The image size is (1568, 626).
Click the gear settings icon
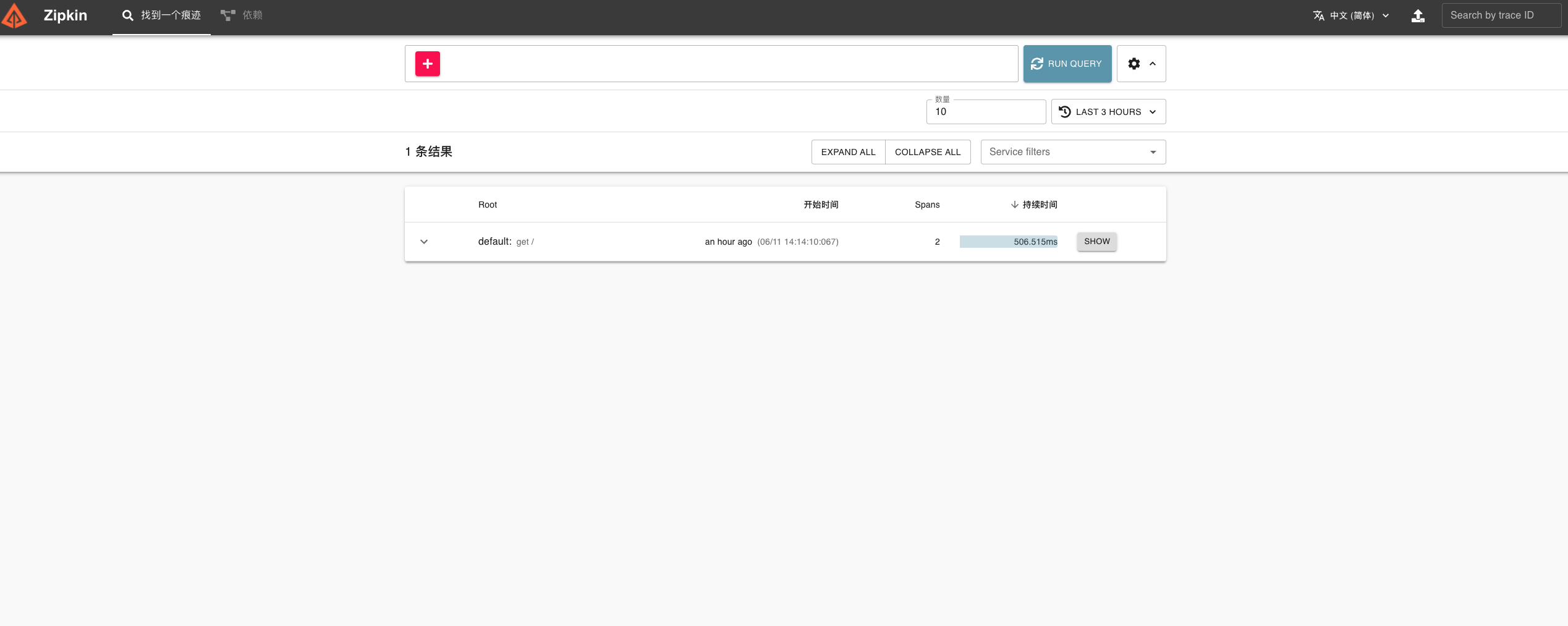tap(1134, 64)
